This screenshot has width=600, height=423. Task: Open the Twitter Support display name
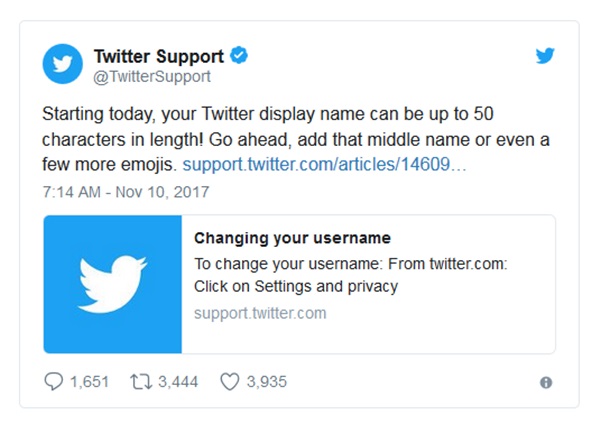[x=159, y=56]
